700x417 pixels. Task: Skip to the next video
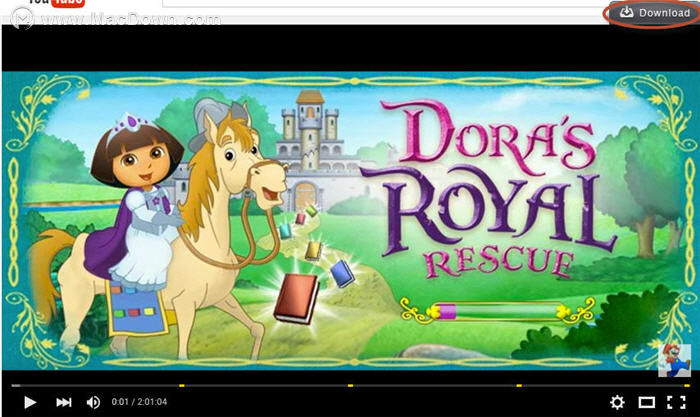63,402
